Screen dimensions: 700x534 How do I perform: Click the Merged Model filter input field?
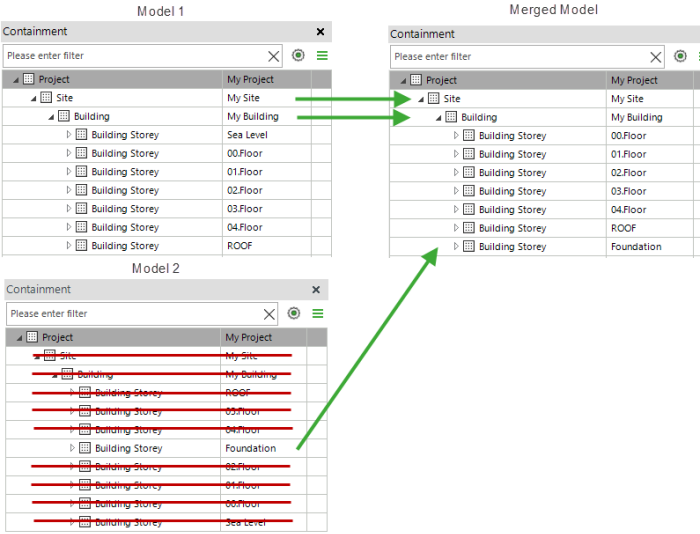click(527, 57)
